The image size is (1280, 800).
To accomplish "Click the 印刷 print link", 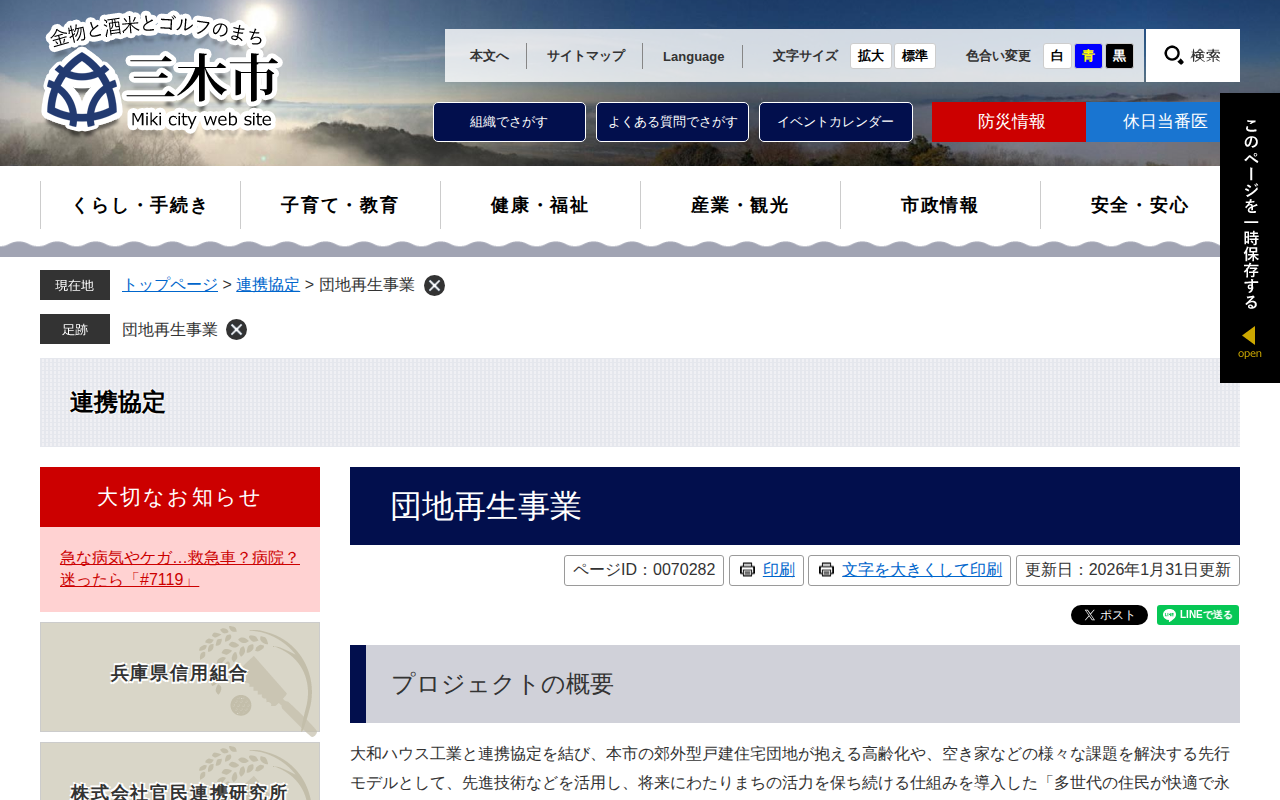I will point(779,570).
